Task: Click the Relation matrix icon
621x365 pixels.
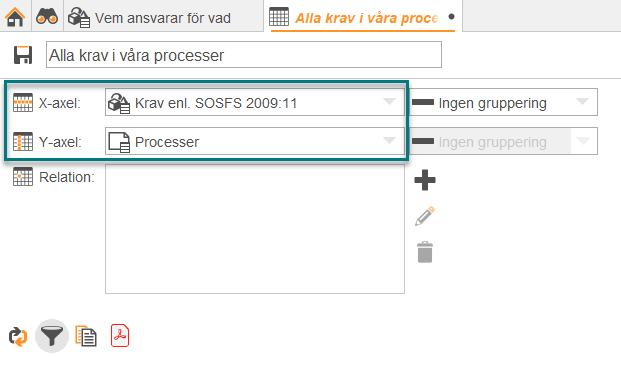Action: pyautogui.click(x=23, y=177)
